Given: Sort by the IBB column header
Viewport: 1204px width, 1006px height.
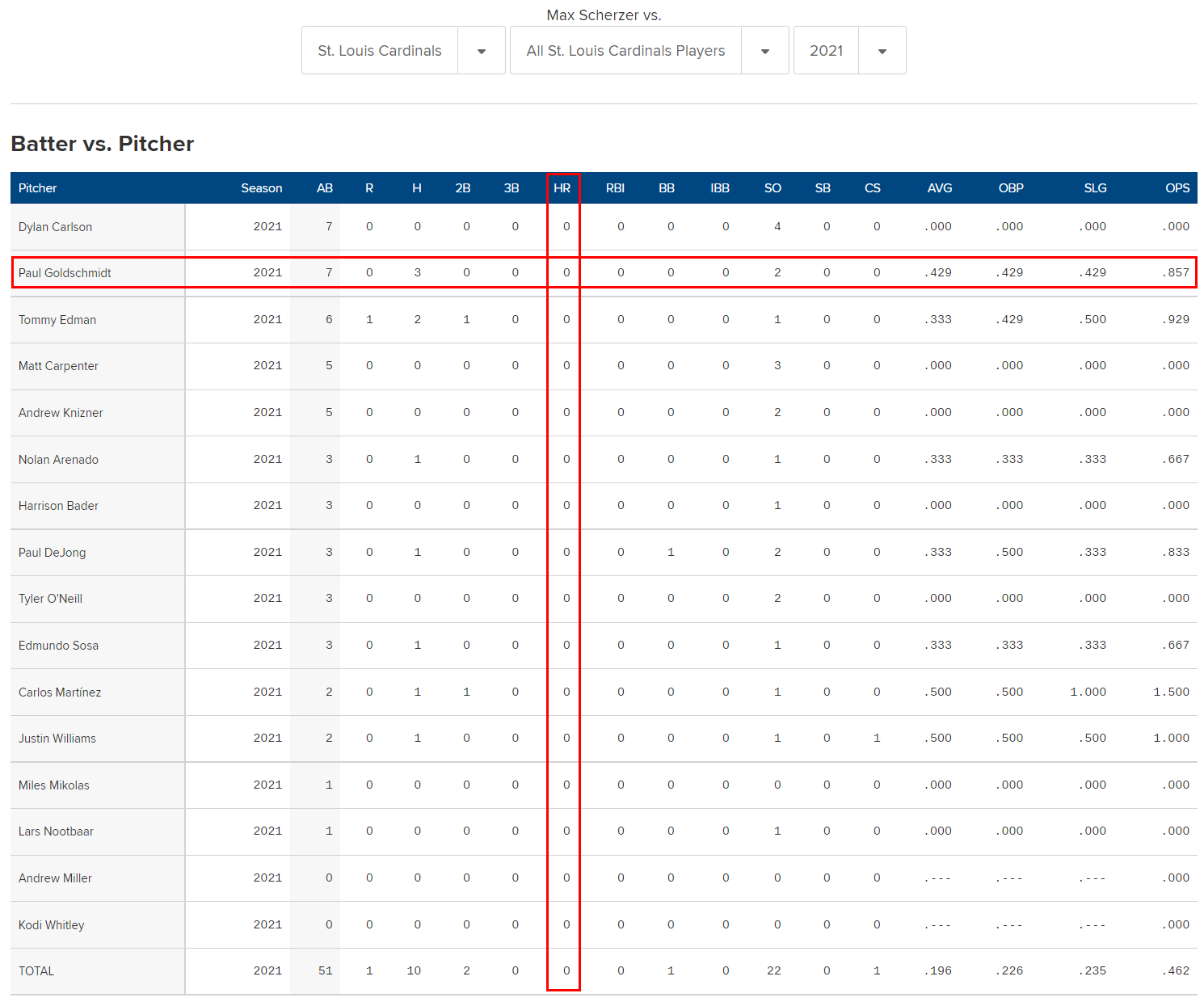Looking at the screenshot, I should (x=720, y=187).
